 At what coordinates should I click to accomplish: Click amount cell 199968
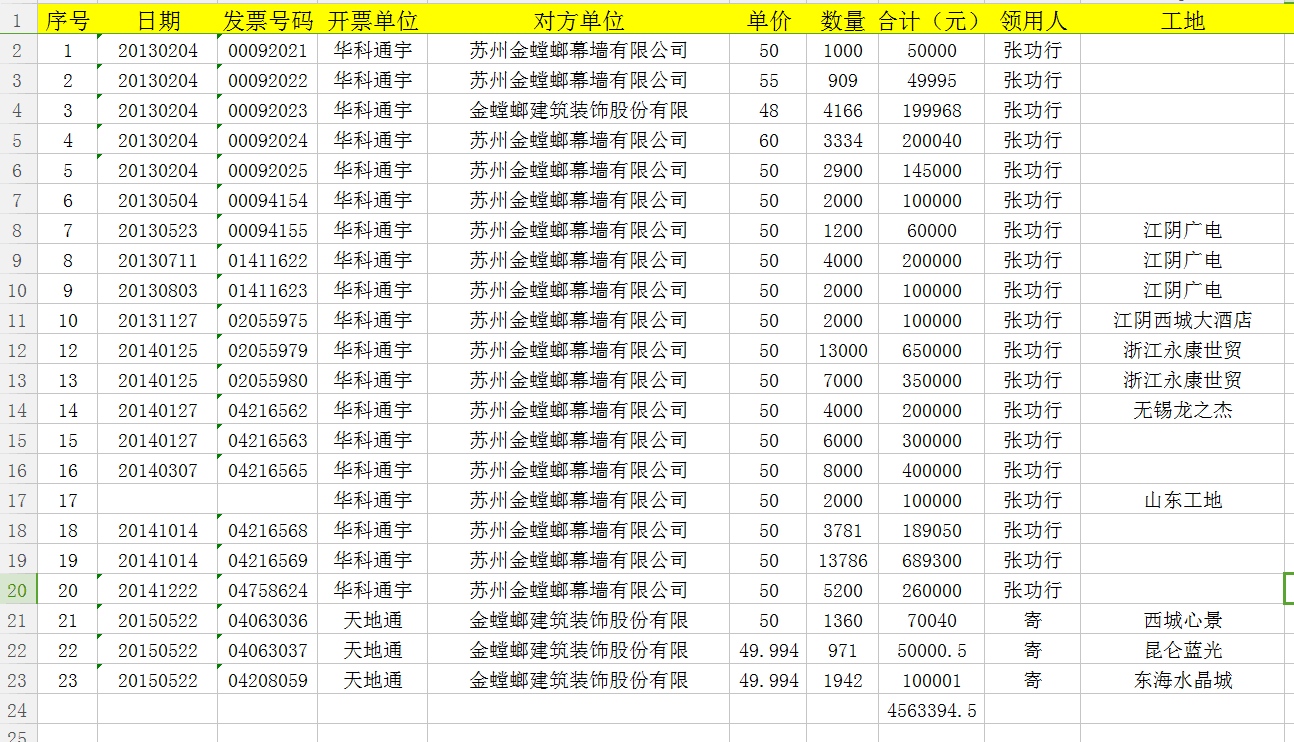coord(932,110)
